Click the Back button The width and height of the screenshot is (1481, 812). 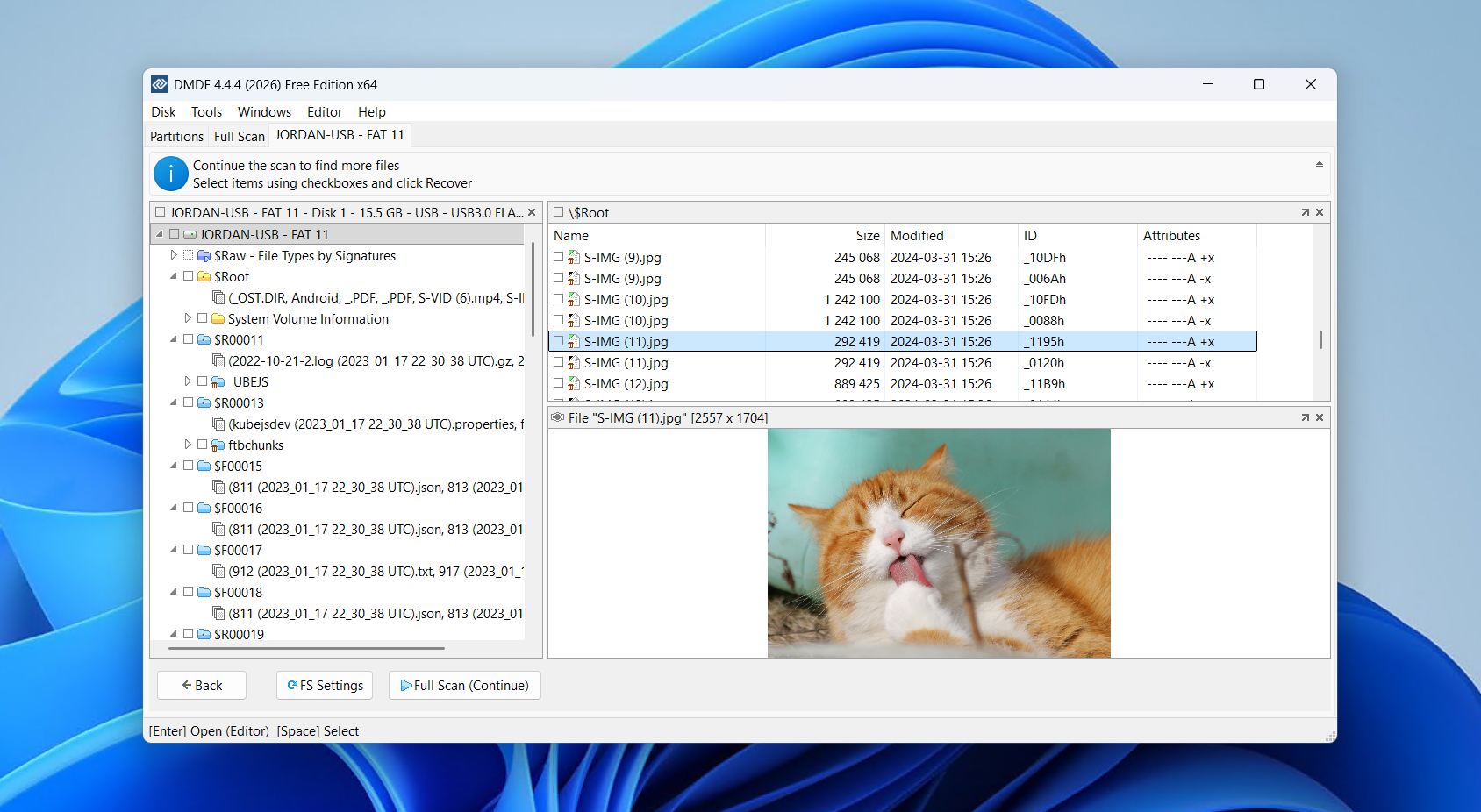tap(201, 685)
